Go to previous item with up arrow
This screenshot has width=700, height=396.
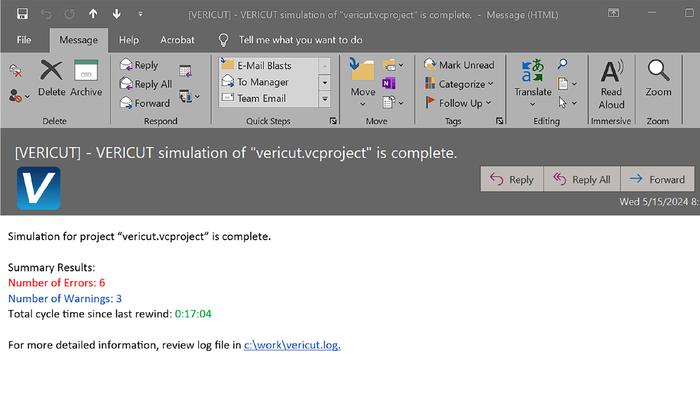[93, 14]
